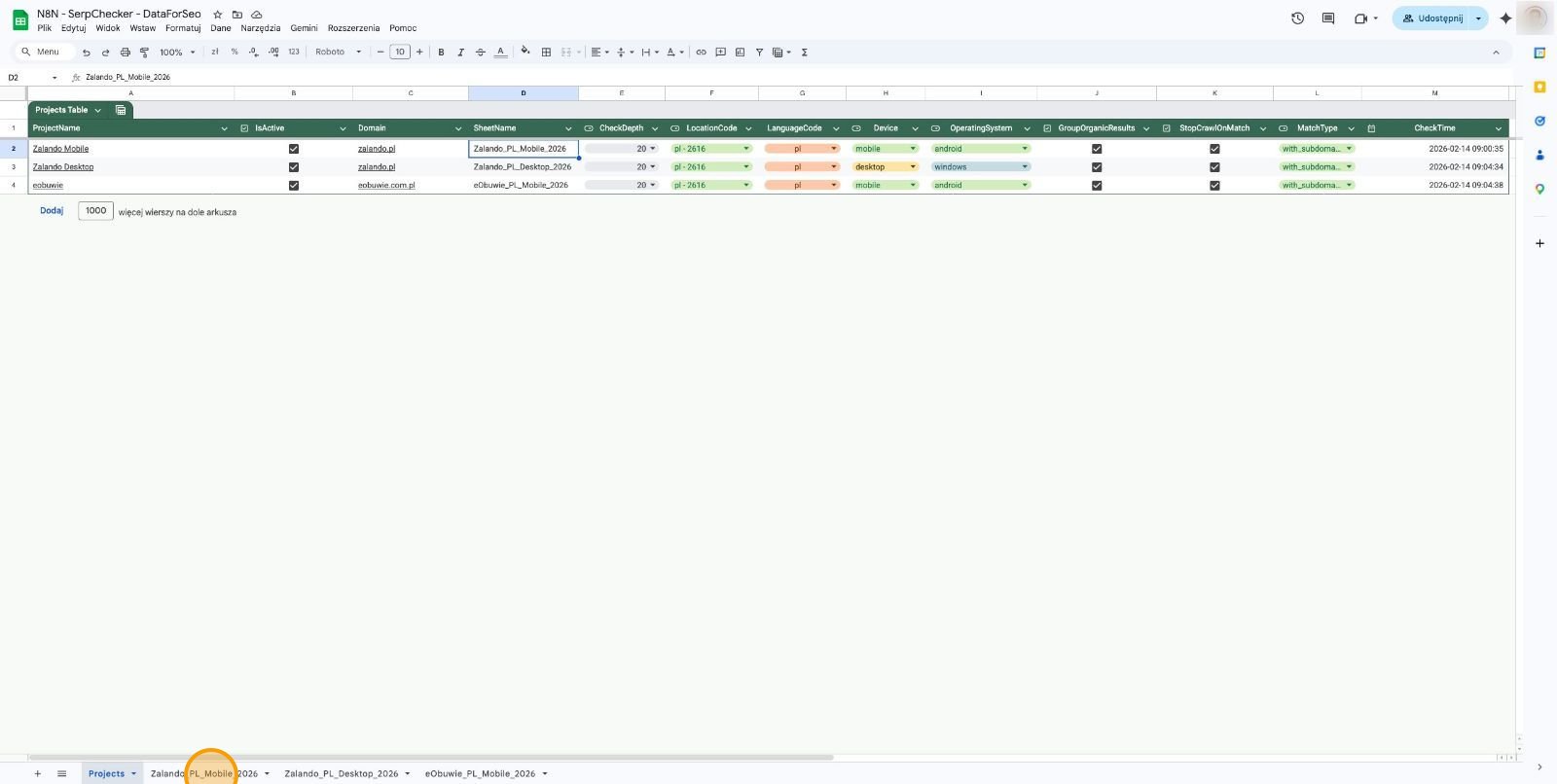Create a filter
Image resolution: width=1557 pixels, height=784 pixels.
pos(759,53)
